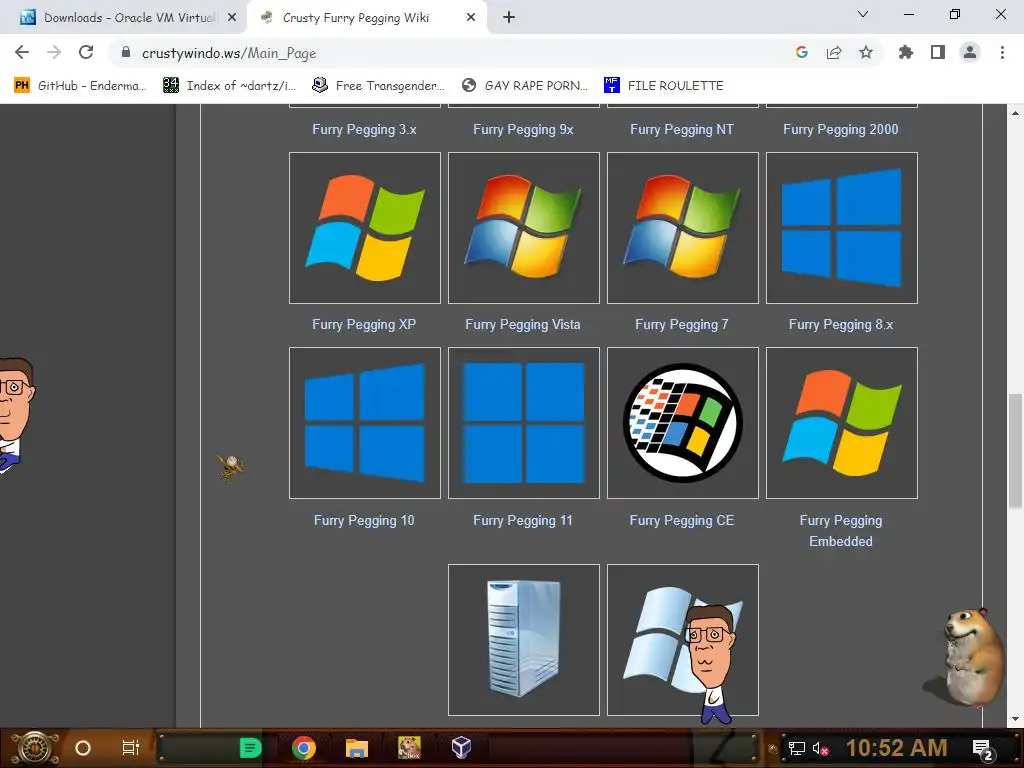Viewport: 1024px width, 768px height.
Task: Click the Furry Pegging 10 logo thumbnail
Action: coord(364,423)
